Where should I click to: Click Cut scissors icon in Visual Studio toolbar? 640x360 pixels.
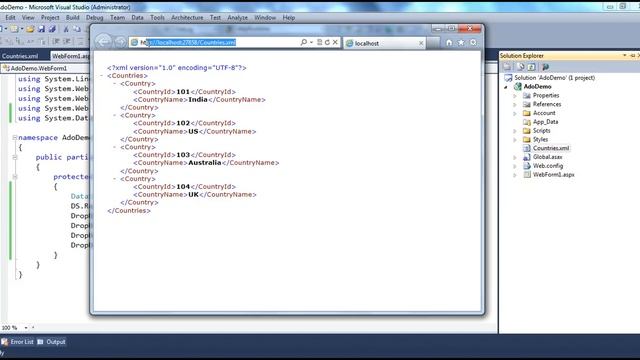click(66, 29)
